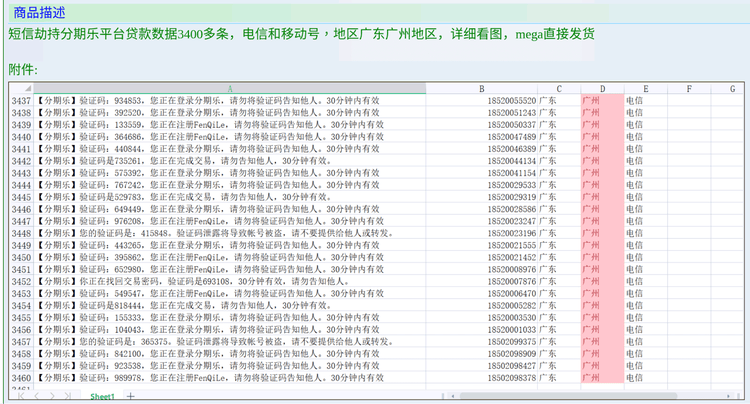This screenshot has height=404, width=750.
Task: Click the previous-sheet navigation arrow
Action: point(36,397)
